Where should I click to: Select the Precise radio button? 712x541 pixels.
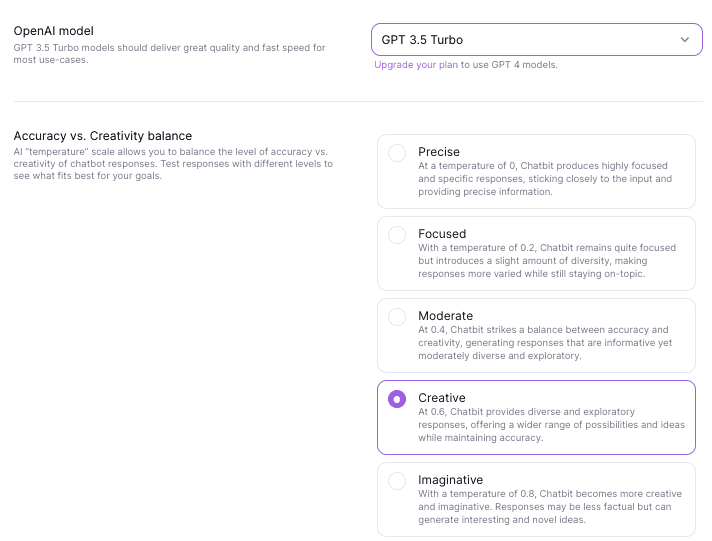coord(397,153)
